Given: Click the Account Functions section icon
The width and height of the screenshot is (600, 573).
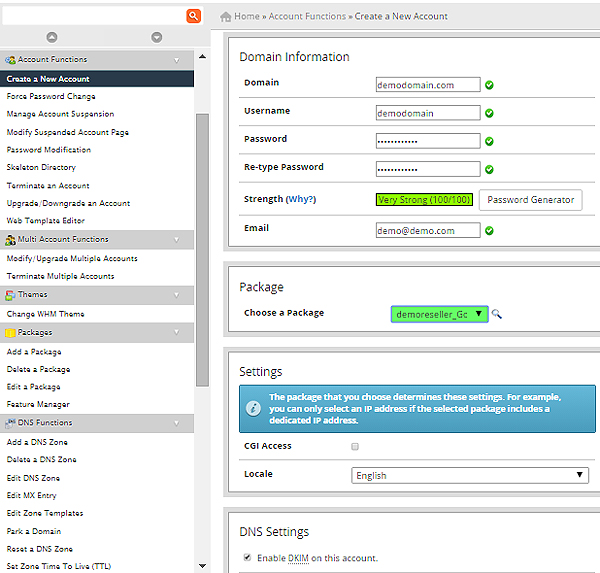Looking at the screenshot, I should pyautogui.click(x=10, y=60).
